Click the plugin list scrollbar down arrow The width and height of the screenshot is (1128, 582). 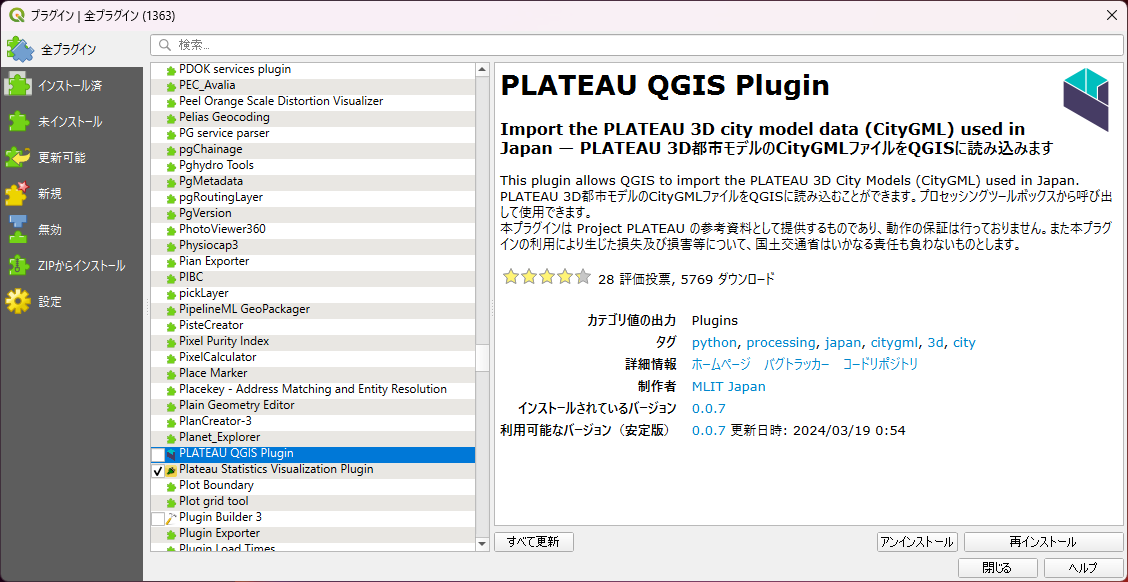pos(482,545)
